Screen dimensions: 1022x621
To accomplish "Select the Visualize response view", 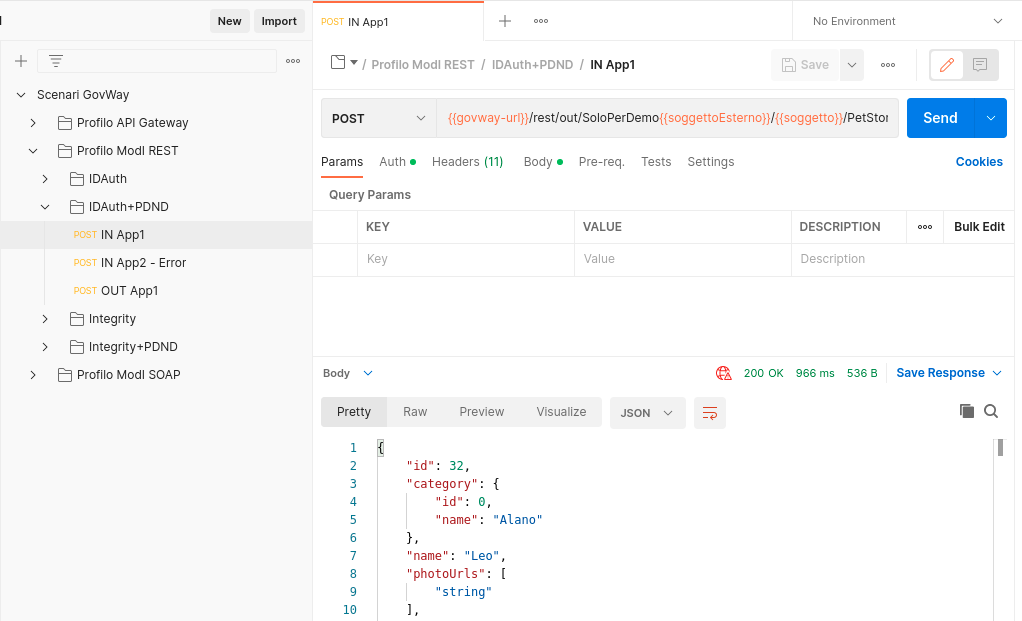I will coord(561,412).
